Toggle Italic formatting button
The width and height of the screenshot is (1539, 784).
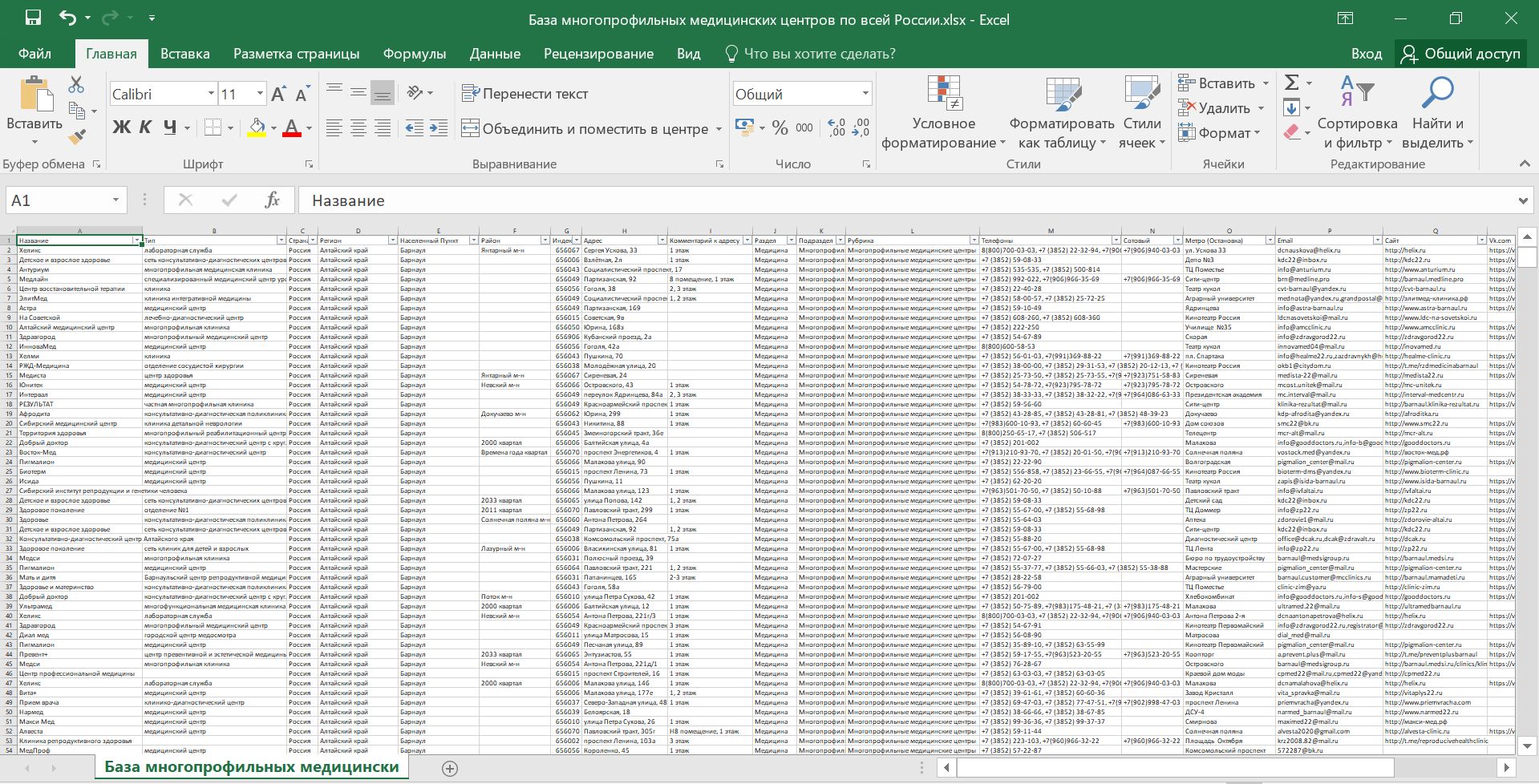coord(145,127)
